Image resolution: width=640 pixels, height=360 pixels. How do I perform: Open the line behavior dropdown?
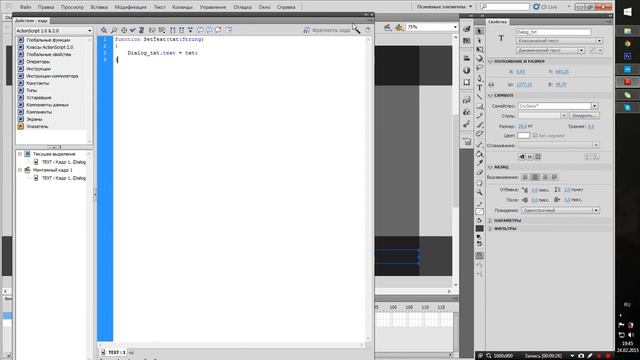560,210
